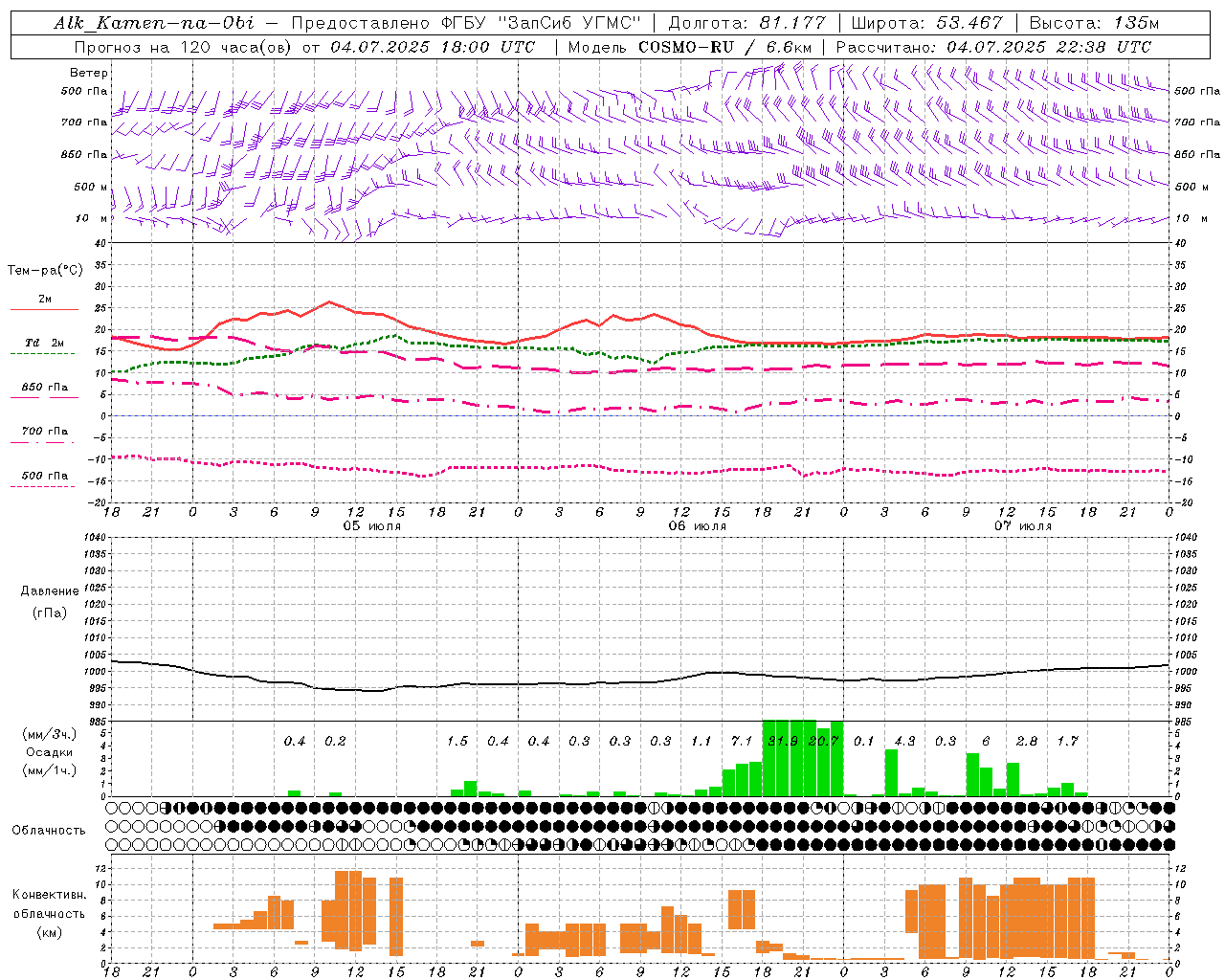Screen dimensions: 1225x980
Task: Click the Рассчитано: 04.07.2025 22:38 UTC text
Action: click(x=993, y=47)
